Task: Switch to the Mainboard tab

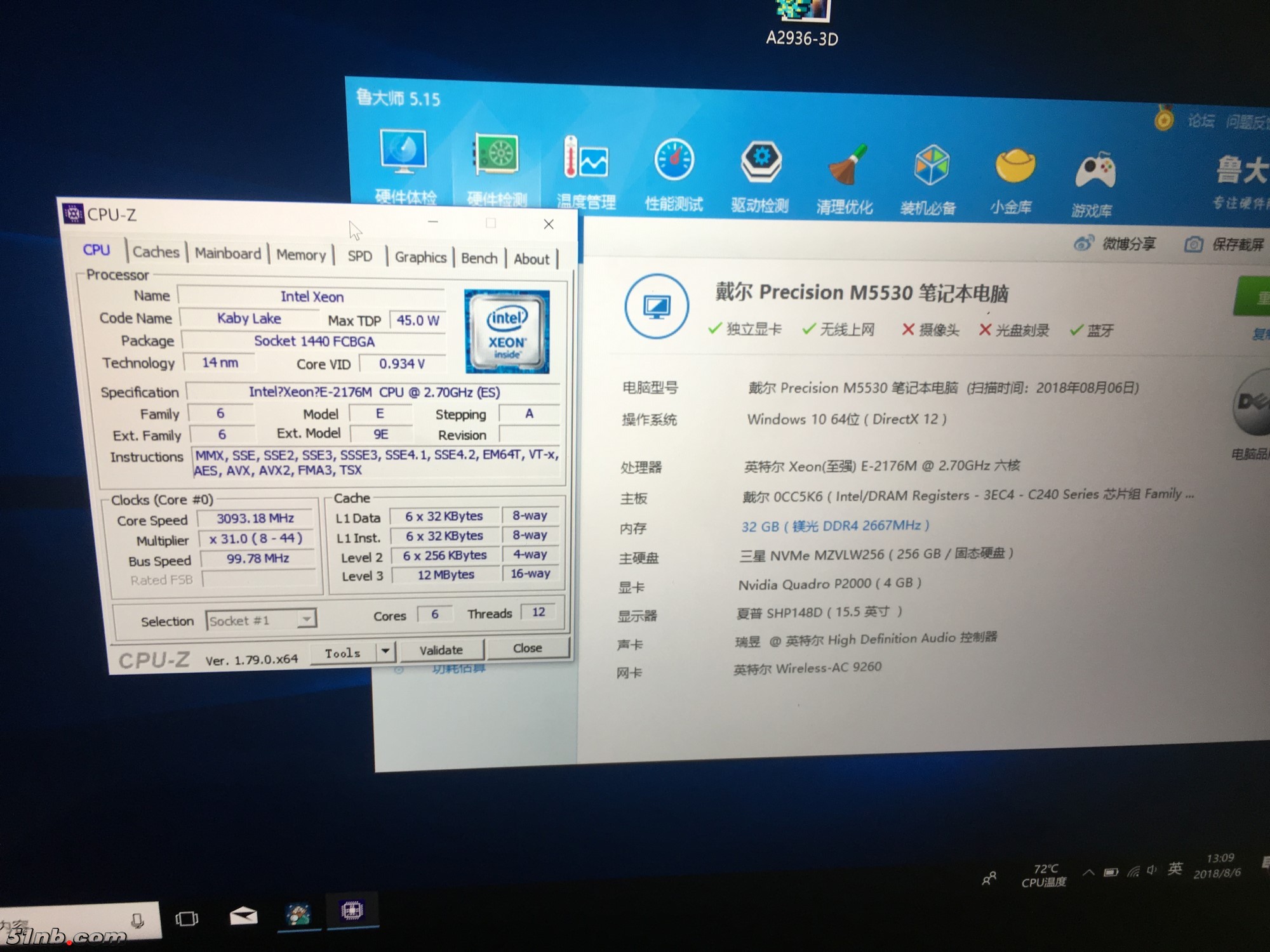Action: coord(227,253)
